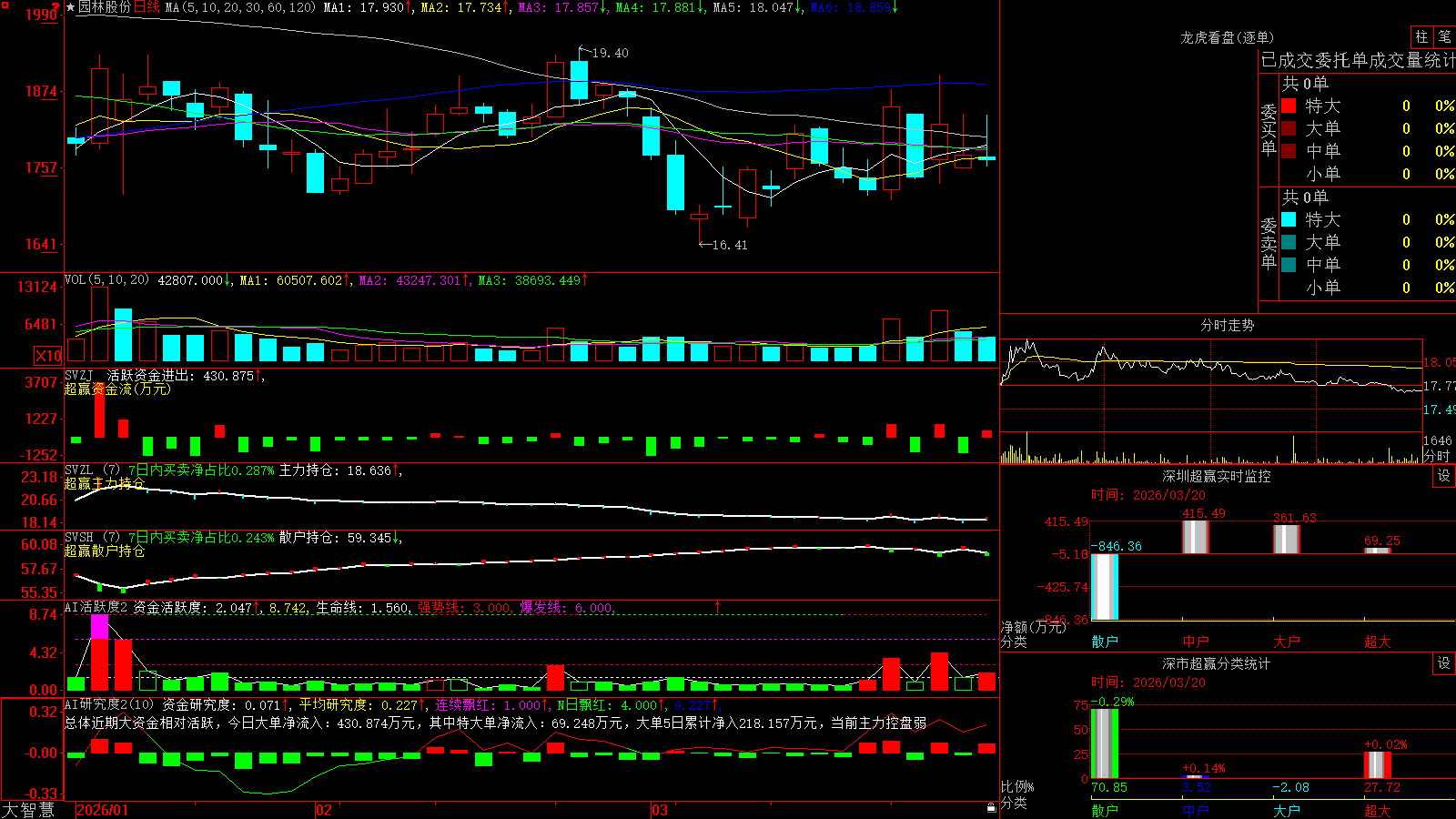The height and width of the screenshot is (819, 1456).
Task: Click the 爆发线: 6.000 label
Action: pos(566,607)
